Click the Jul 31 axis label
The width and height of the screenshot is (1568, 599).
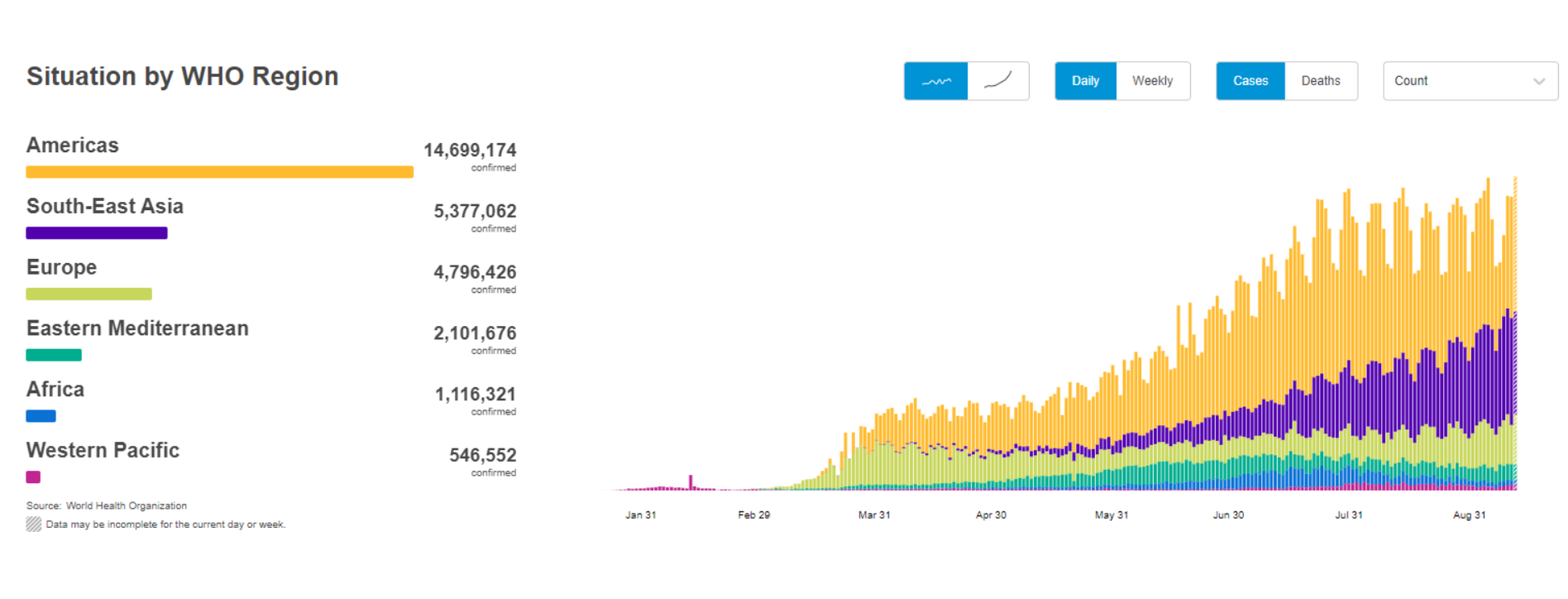tap(1348, 515)
